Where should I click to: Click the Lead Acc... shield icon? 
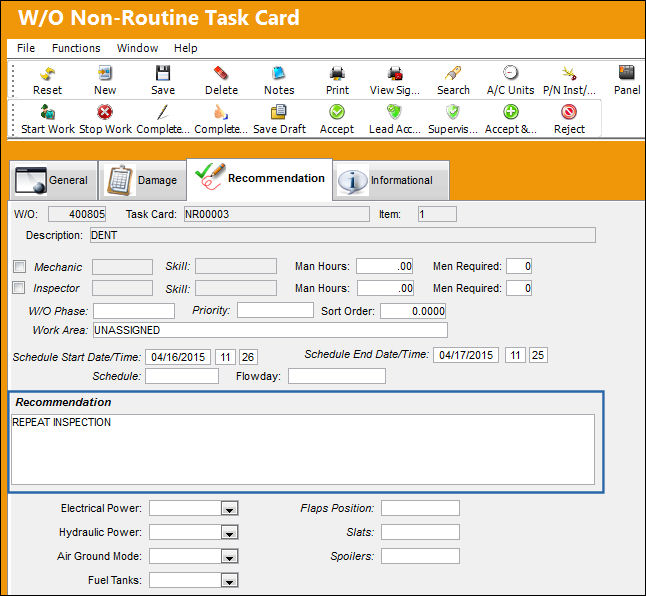coord(395,112)
